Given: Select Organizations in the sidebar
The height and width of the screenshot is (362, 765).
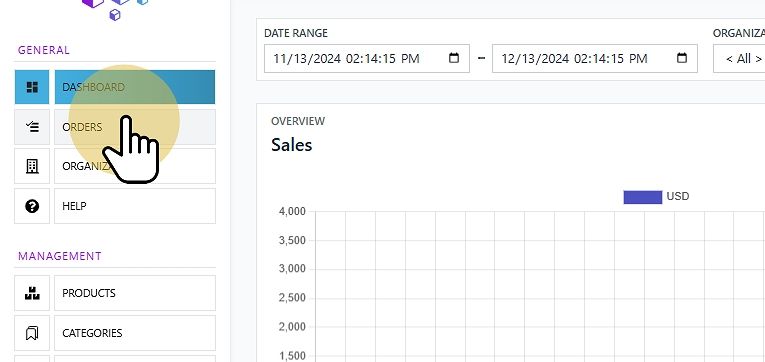Looking at the screenshot, I should click(x=135, y=166).
